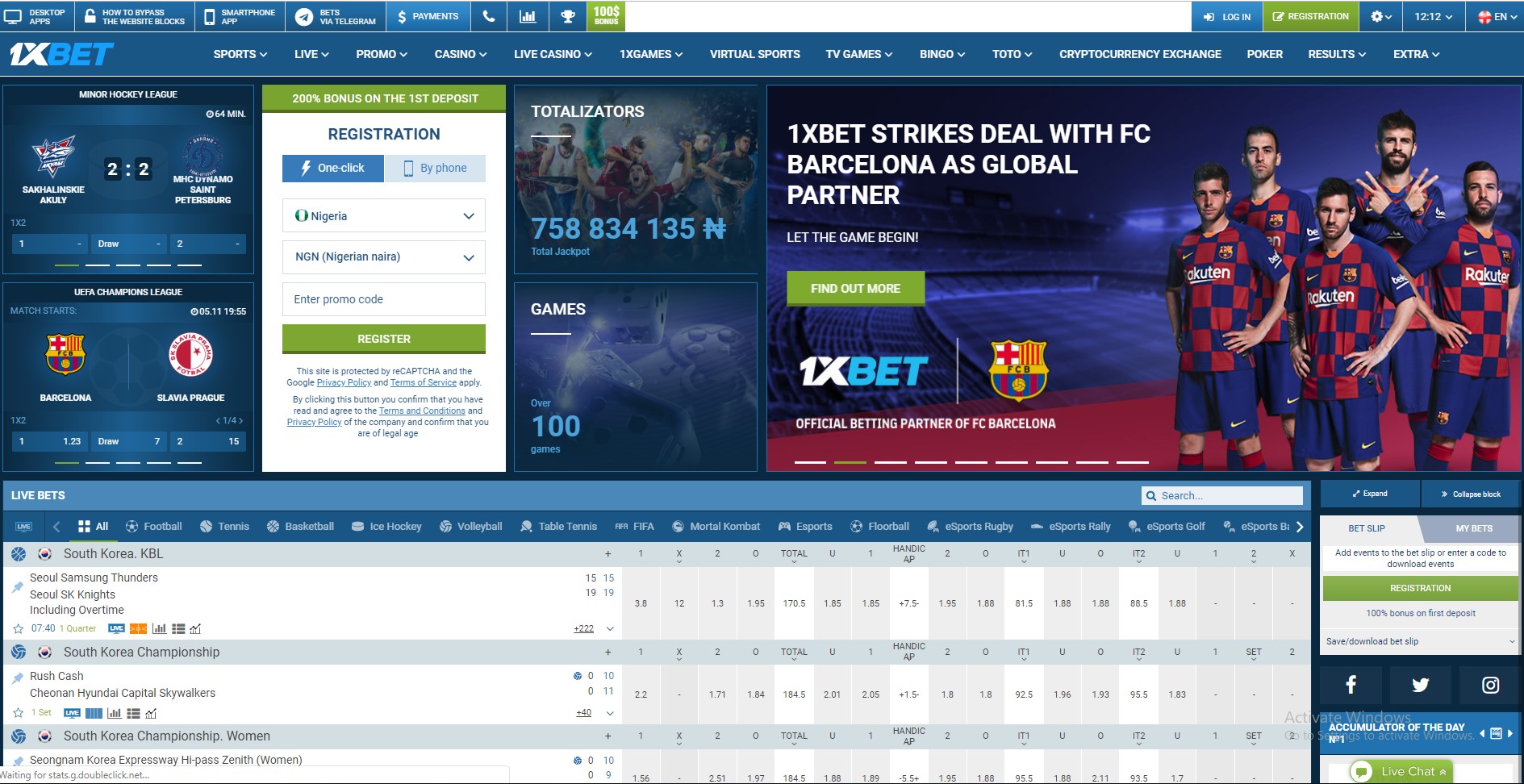The image size is (1524, 784).
Task: Expand Save/download bet slip
Action: pos(1420,641)
